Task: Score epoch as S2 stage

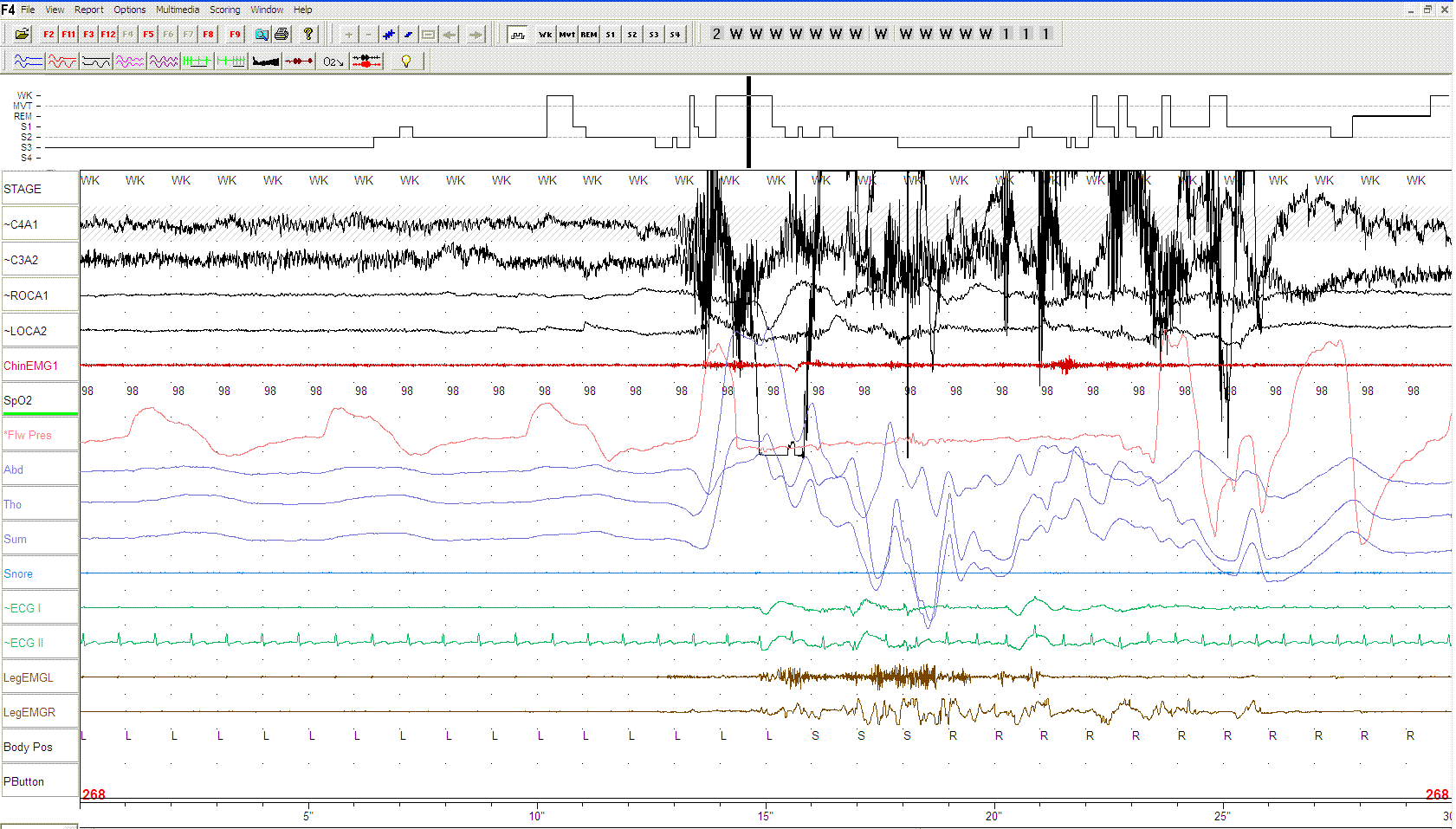Action: (x=632, y=34)
